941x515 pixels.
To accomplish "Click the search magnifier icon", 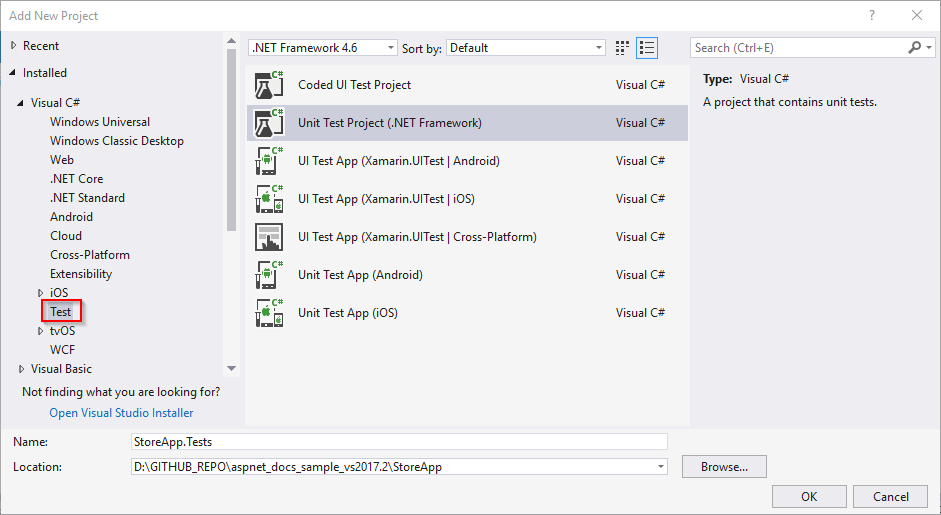I will 915,48.
